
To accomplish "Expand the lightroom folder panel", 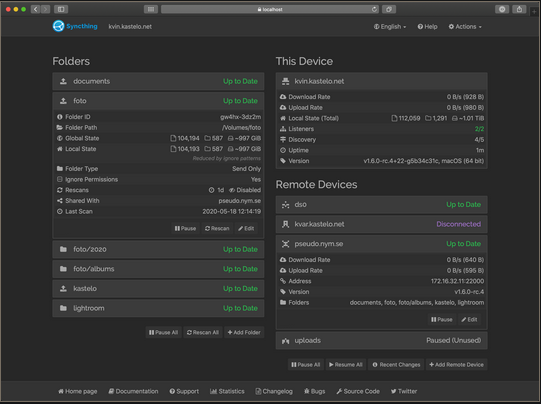I will coord(158,308).
